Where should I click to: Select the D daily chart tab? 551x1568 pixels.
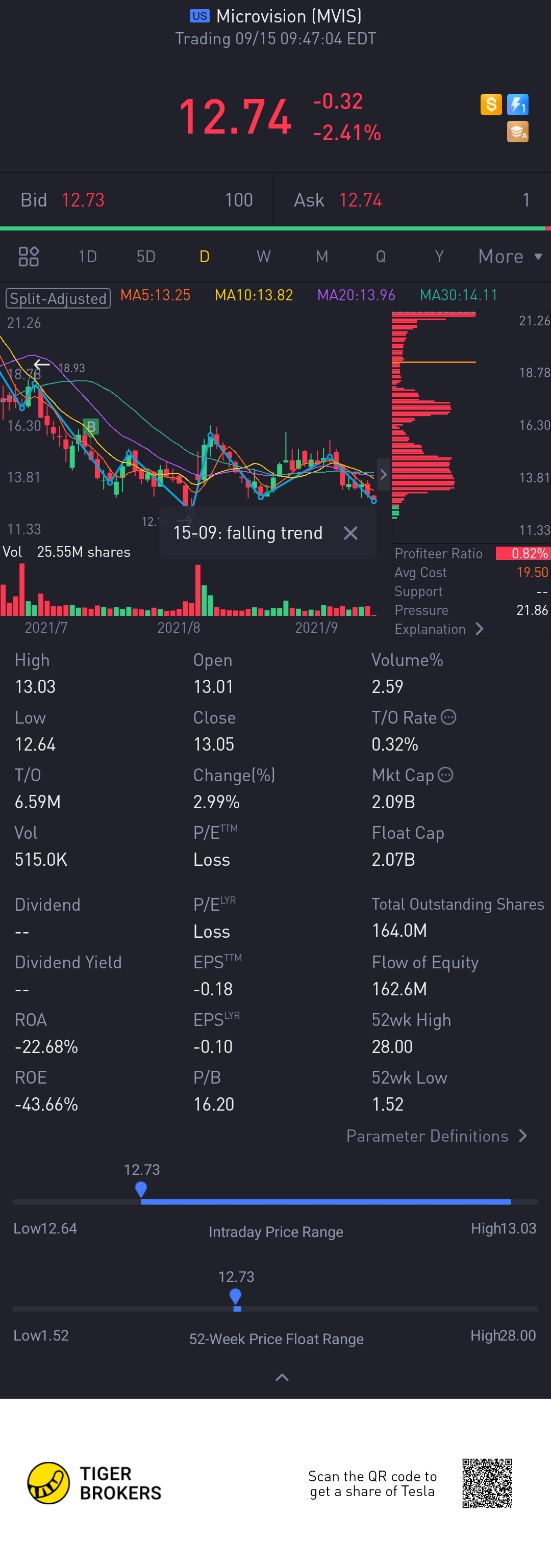click(x=205, y=256)
